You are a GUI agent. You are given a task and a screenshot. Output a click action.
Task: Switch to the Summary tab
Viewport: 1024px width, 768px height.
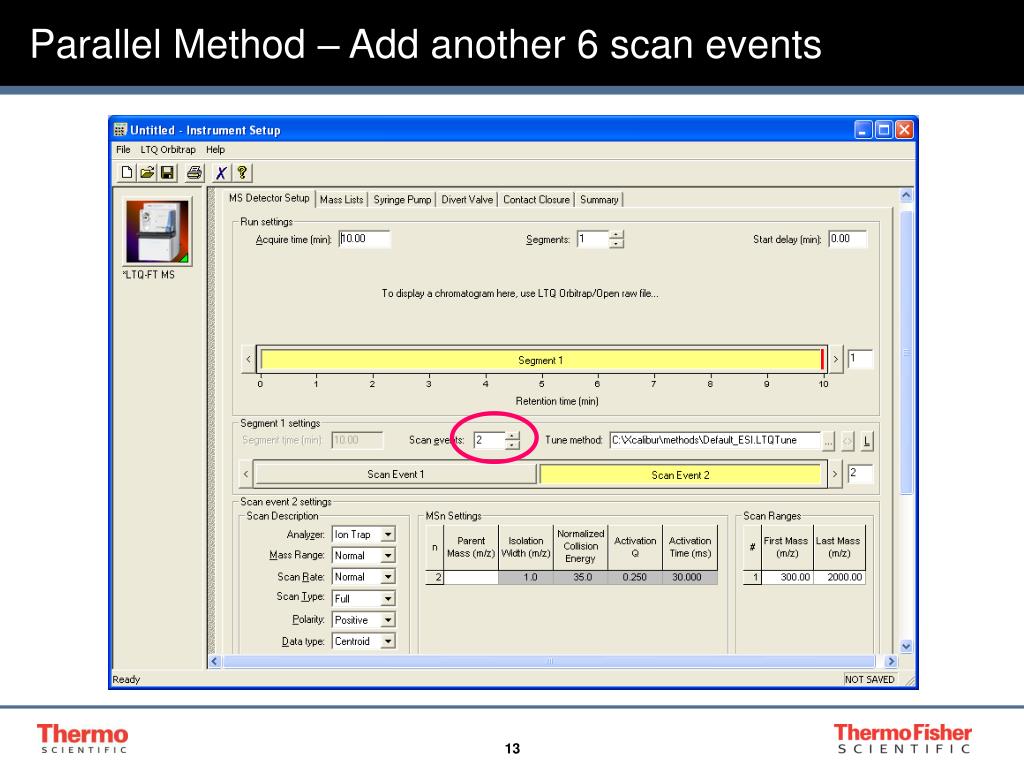pyautogui.click(x=599, y=200)
